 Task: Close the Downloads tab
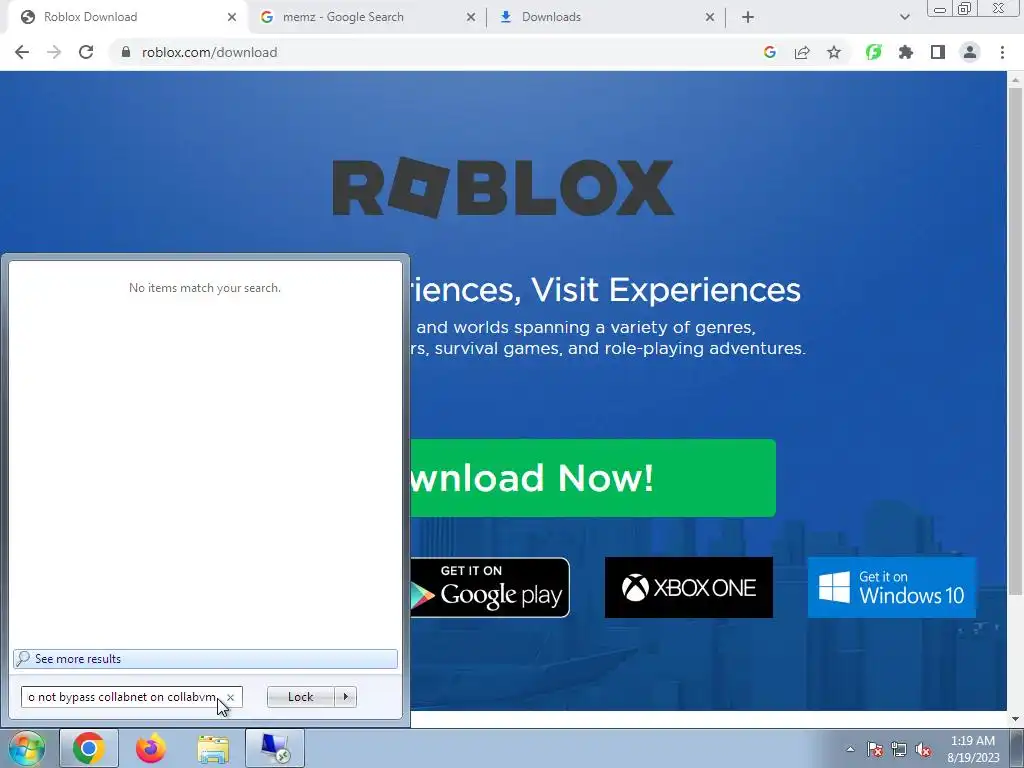(x=710, y=17)
